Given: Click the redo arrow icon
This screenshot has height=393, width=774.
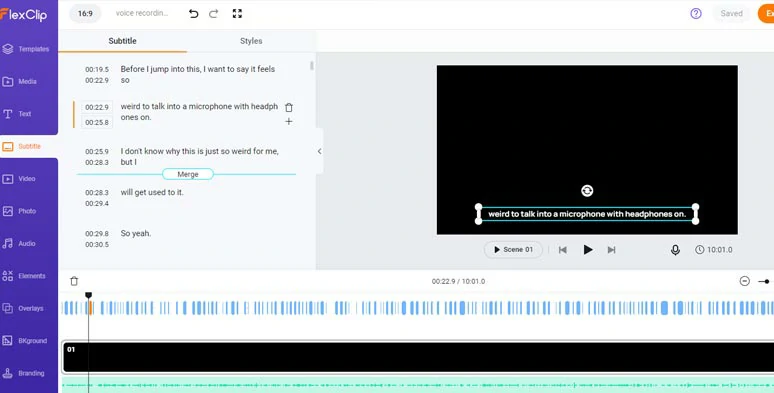Looking at the screenshot, I should (x=213, y=14).
